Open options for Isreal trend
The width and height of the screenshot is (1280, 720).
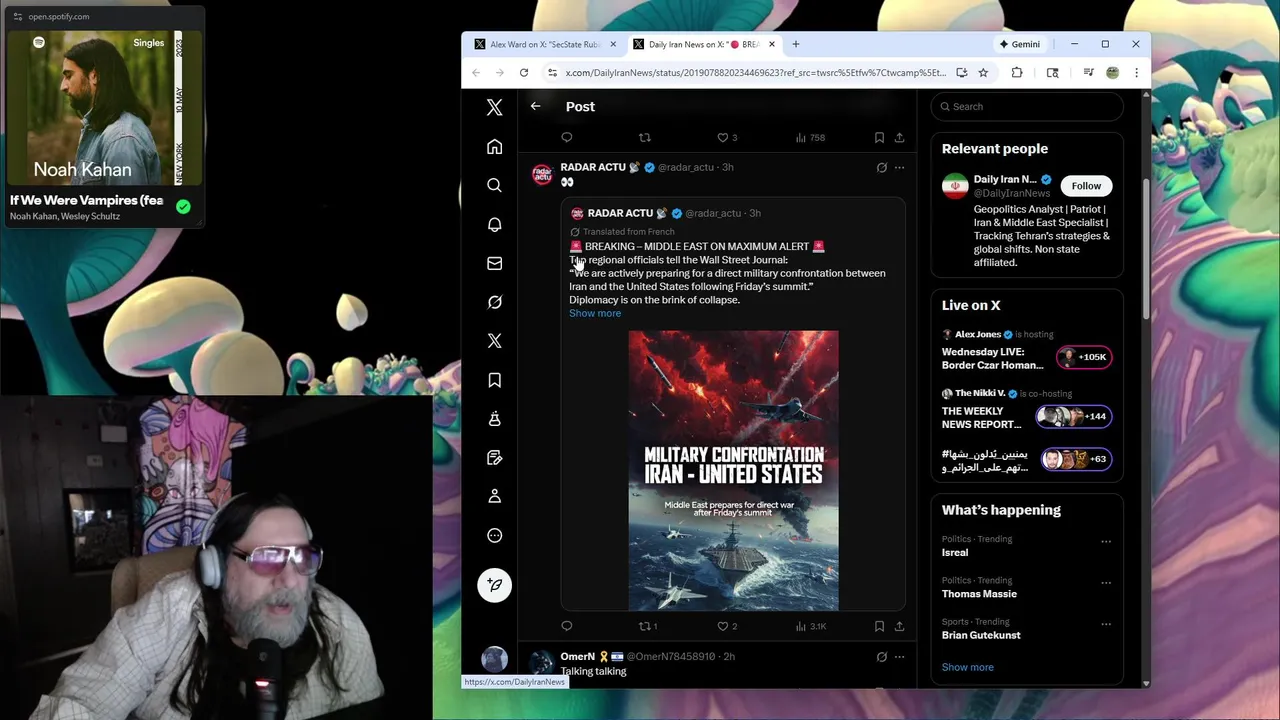pyautogui.click(x=1105, y=541)
